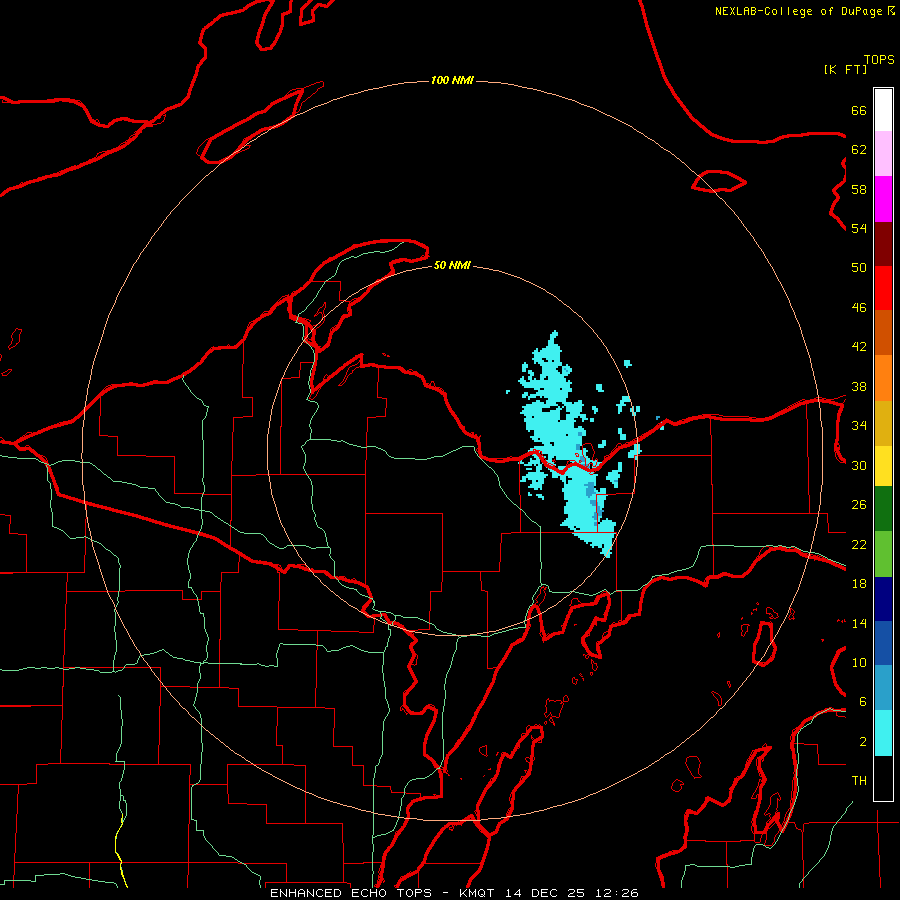Click the "TOPS" legend heading

click(x=879, y=60)
